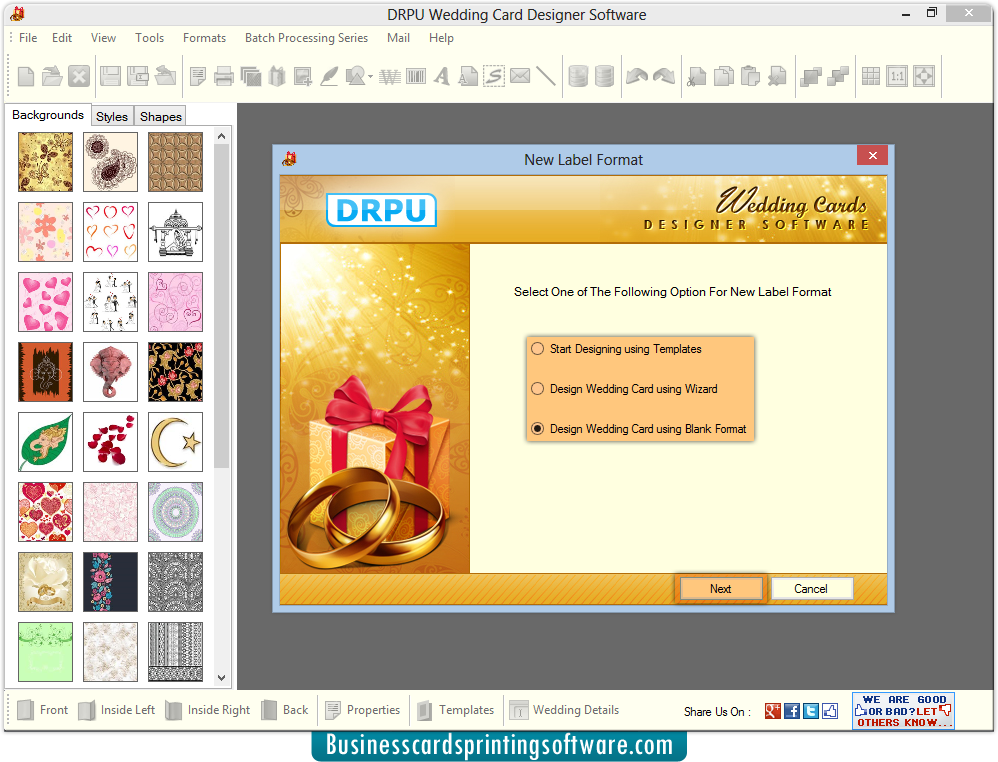The image size is (998, 762).
Task: Click the first database cylinder icon
Action: (x=578, y=76)
